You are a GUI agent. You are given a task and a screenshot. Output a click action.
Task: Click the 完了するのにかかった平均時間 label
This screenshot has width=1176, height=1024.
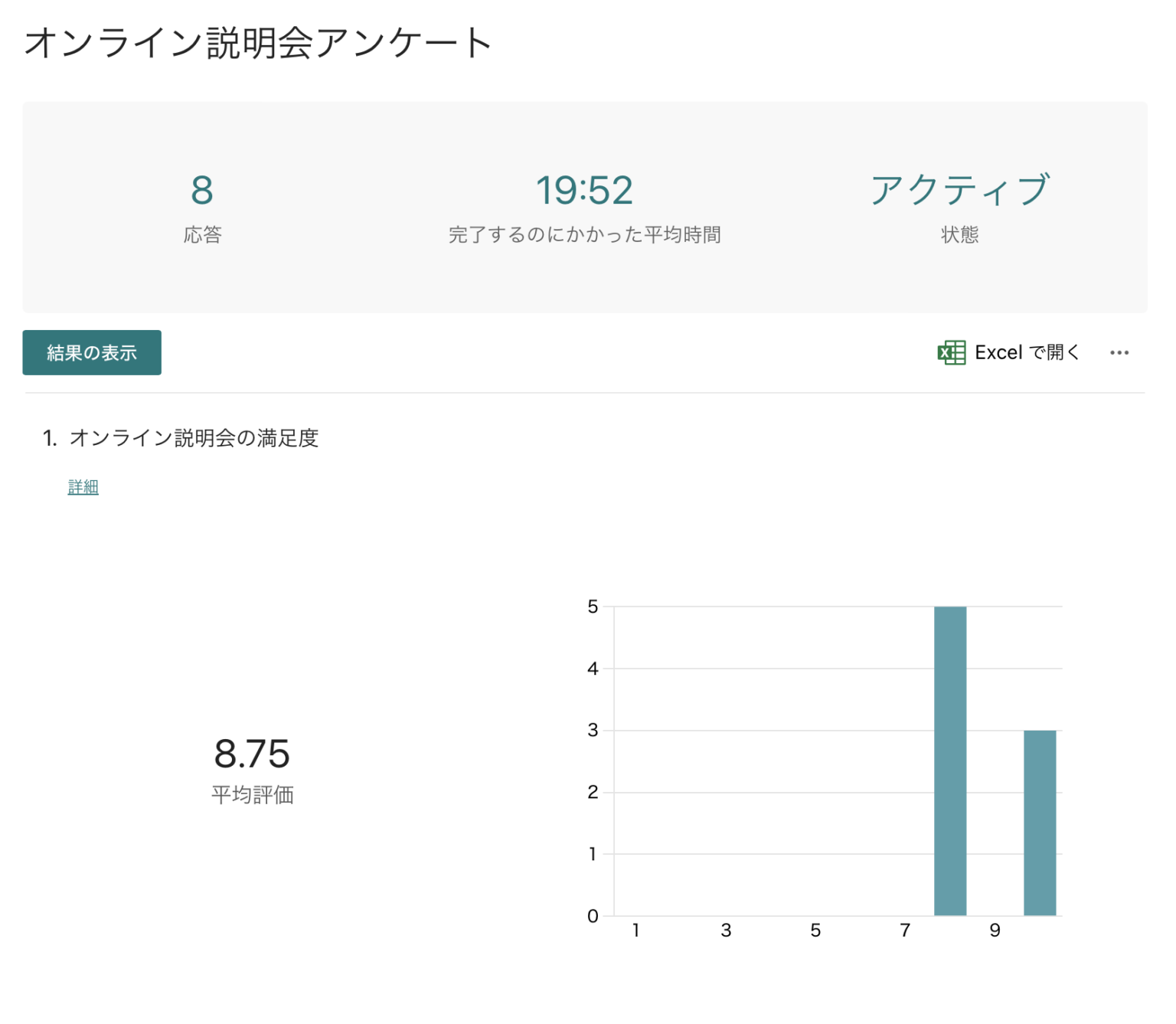584,234
